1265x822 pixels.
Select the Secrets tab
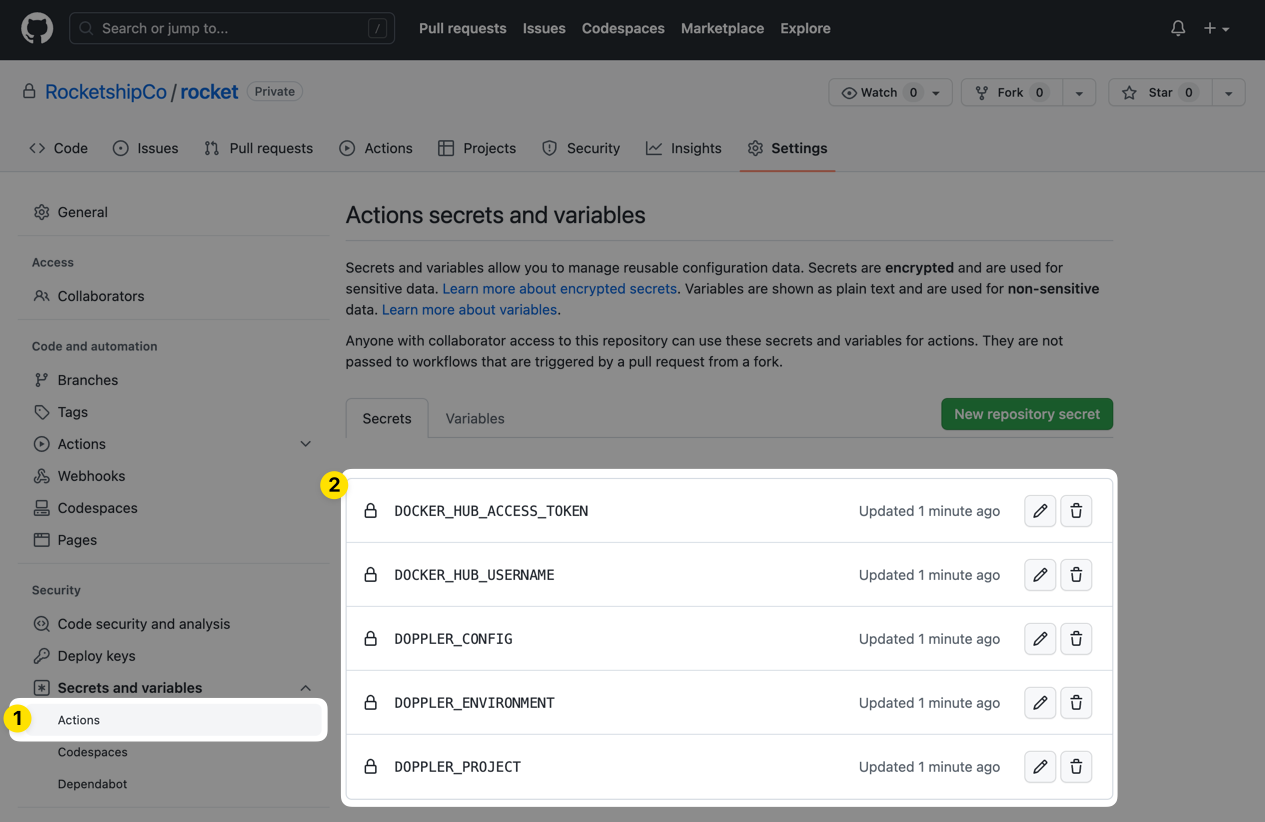(387, 418)
